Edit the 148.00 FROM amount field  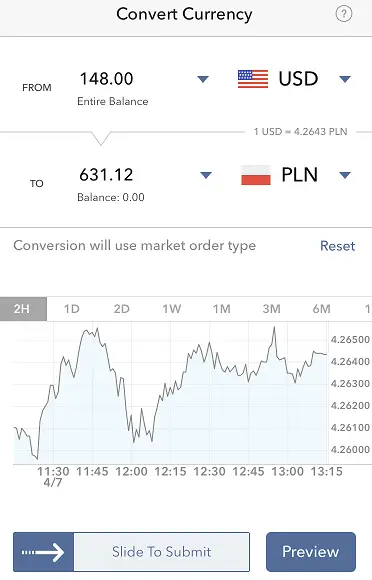tap(106, 79)
